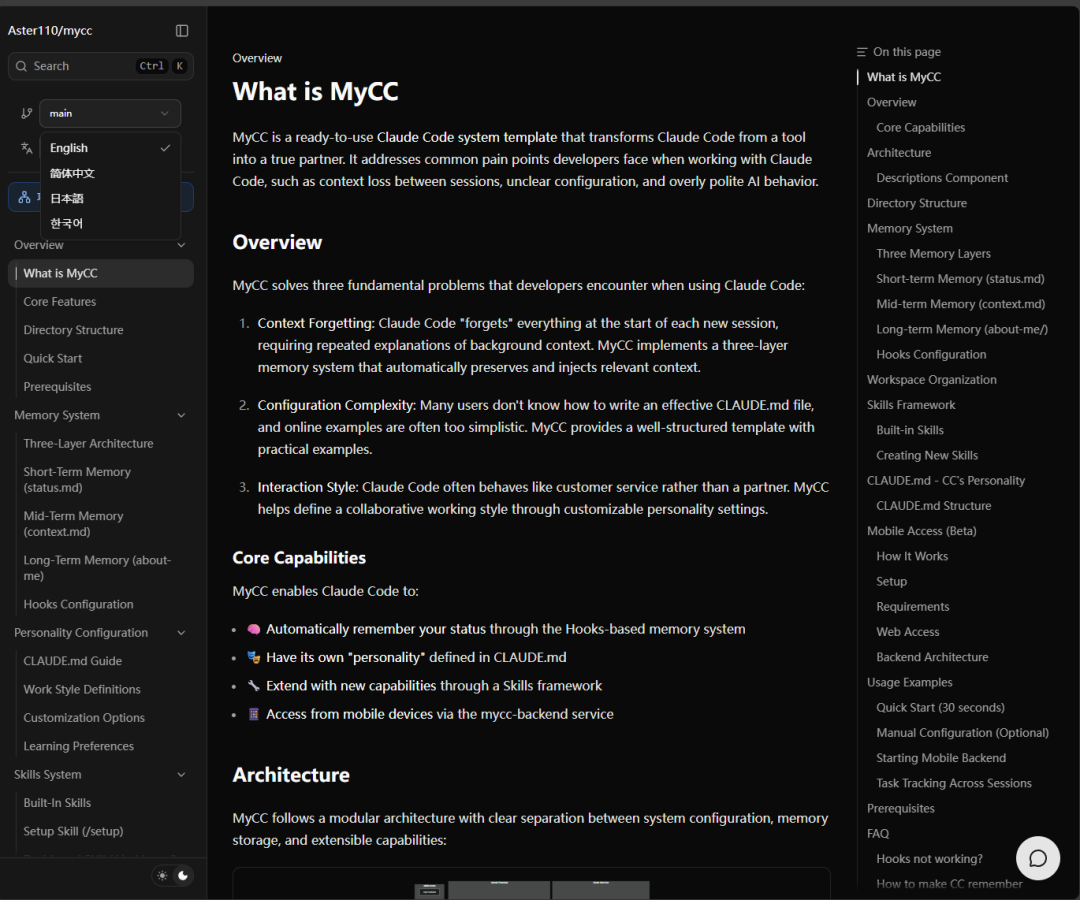Open Customization Options sidebar page
Screen dimensions: 1080x900
(84, 718)
